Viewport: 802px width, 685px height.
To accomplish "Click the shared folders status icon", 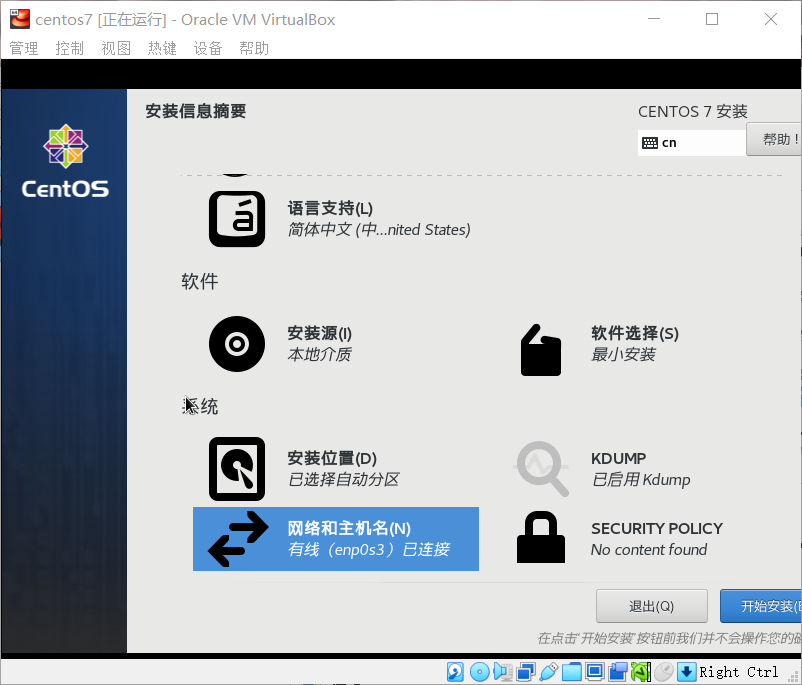I will coord(572,672).
